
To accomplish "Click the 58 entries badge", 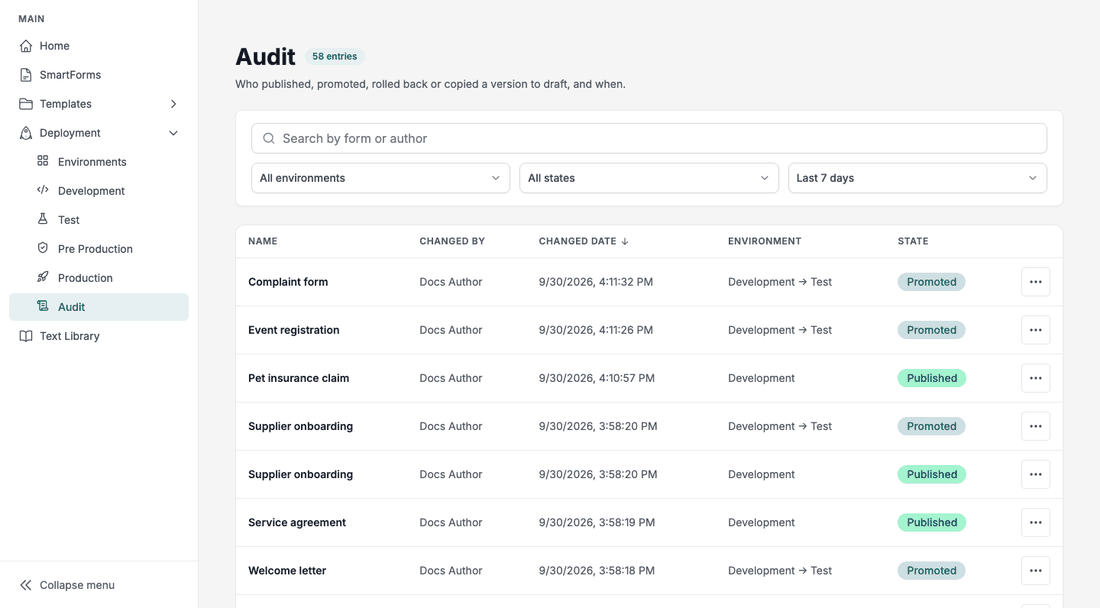I will point(335,56).
